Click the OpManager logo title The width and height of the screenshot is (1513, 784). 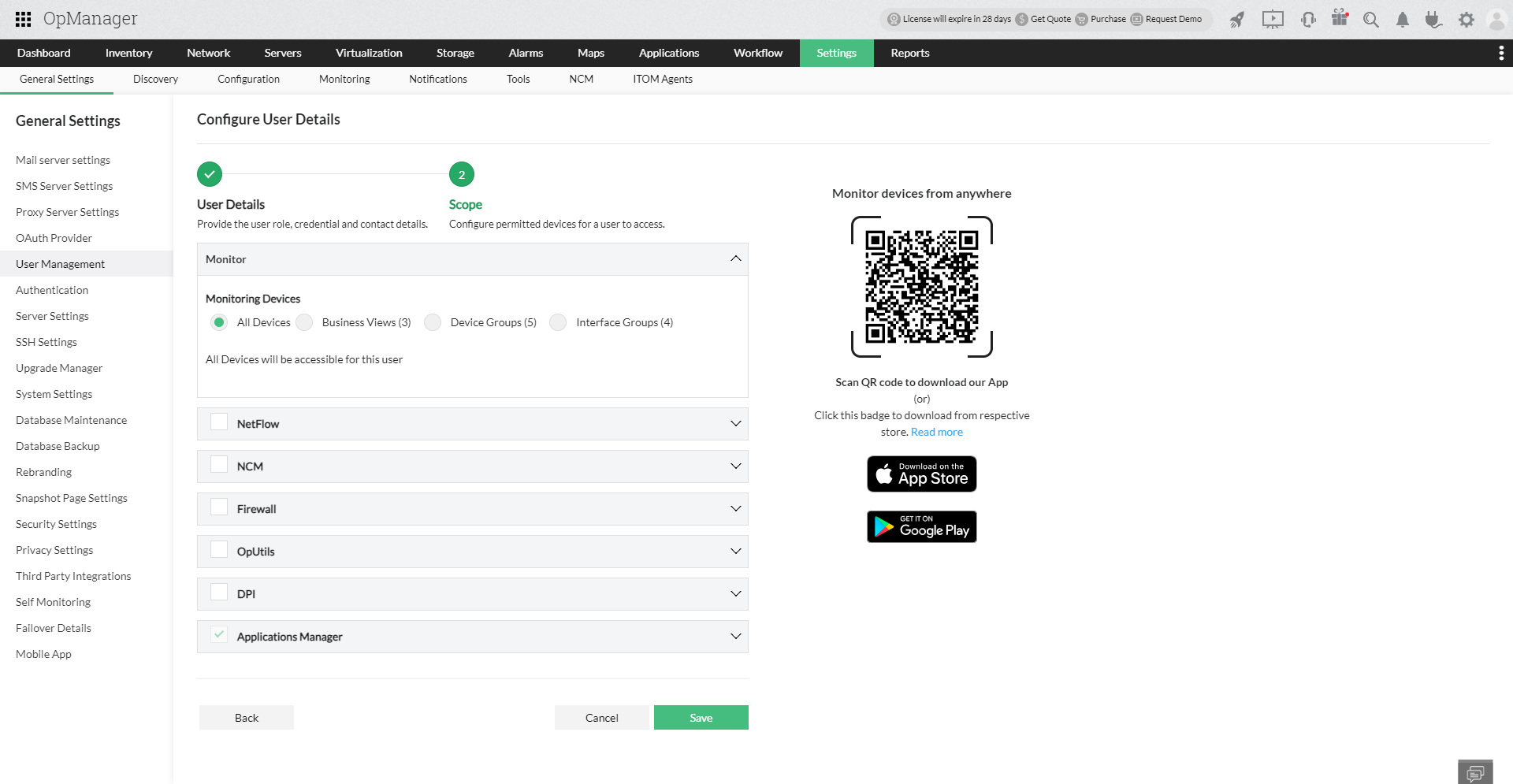91,19
